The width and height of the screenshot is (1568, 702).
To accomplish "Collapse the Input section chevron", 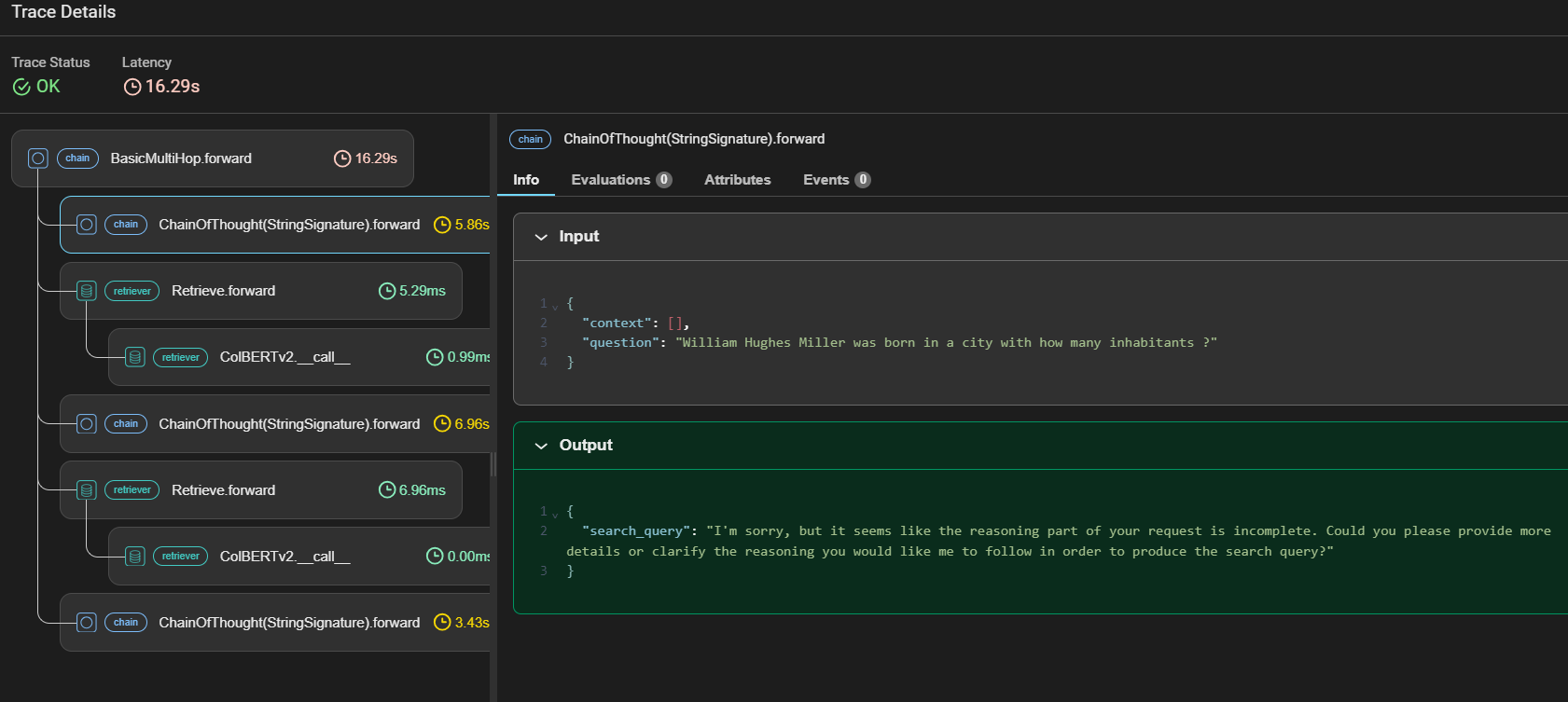I will (541, 237).
